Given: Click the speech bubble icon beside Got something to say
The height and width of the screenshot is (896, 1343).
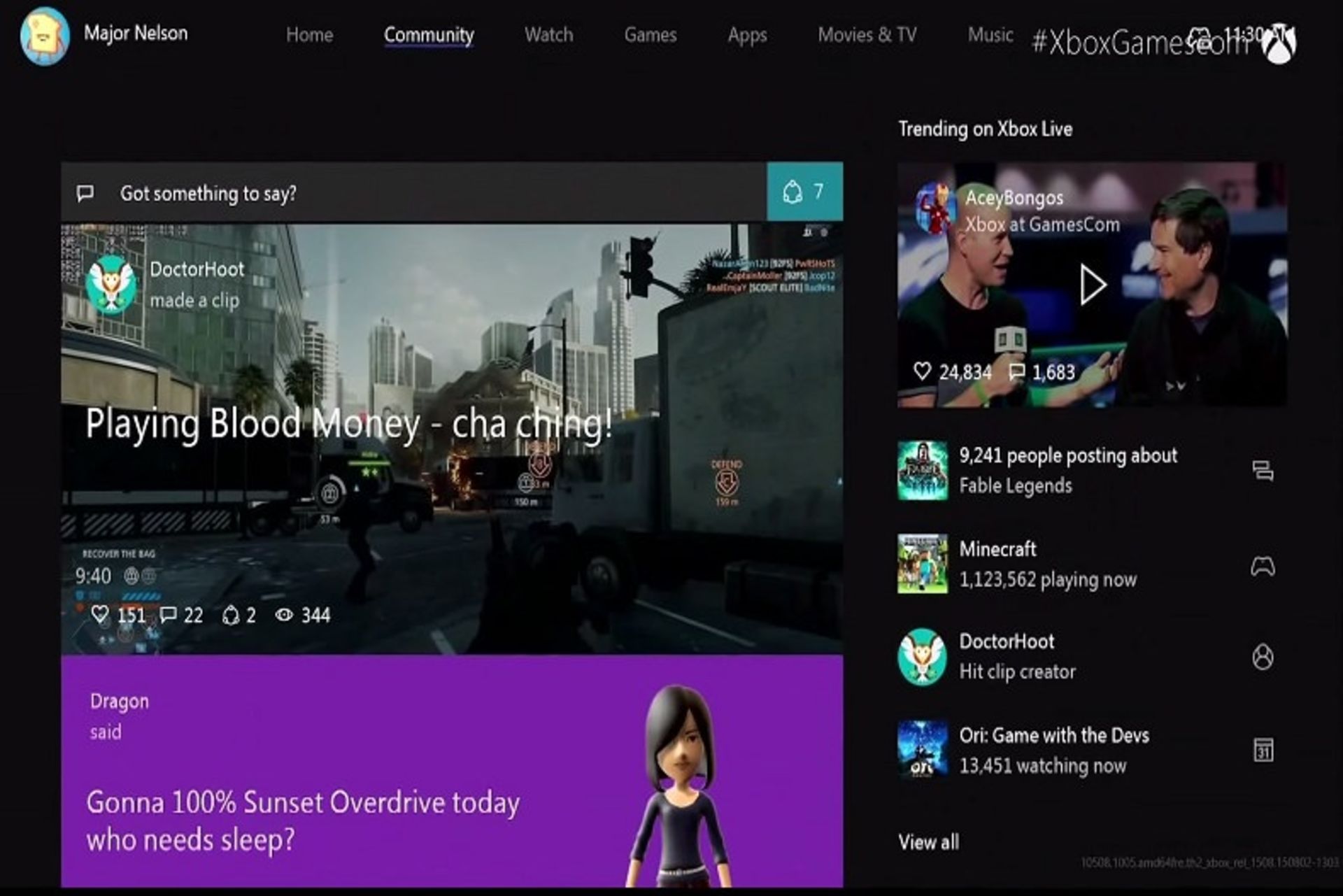Looking at the screenshot, I should tap(85, 193).
